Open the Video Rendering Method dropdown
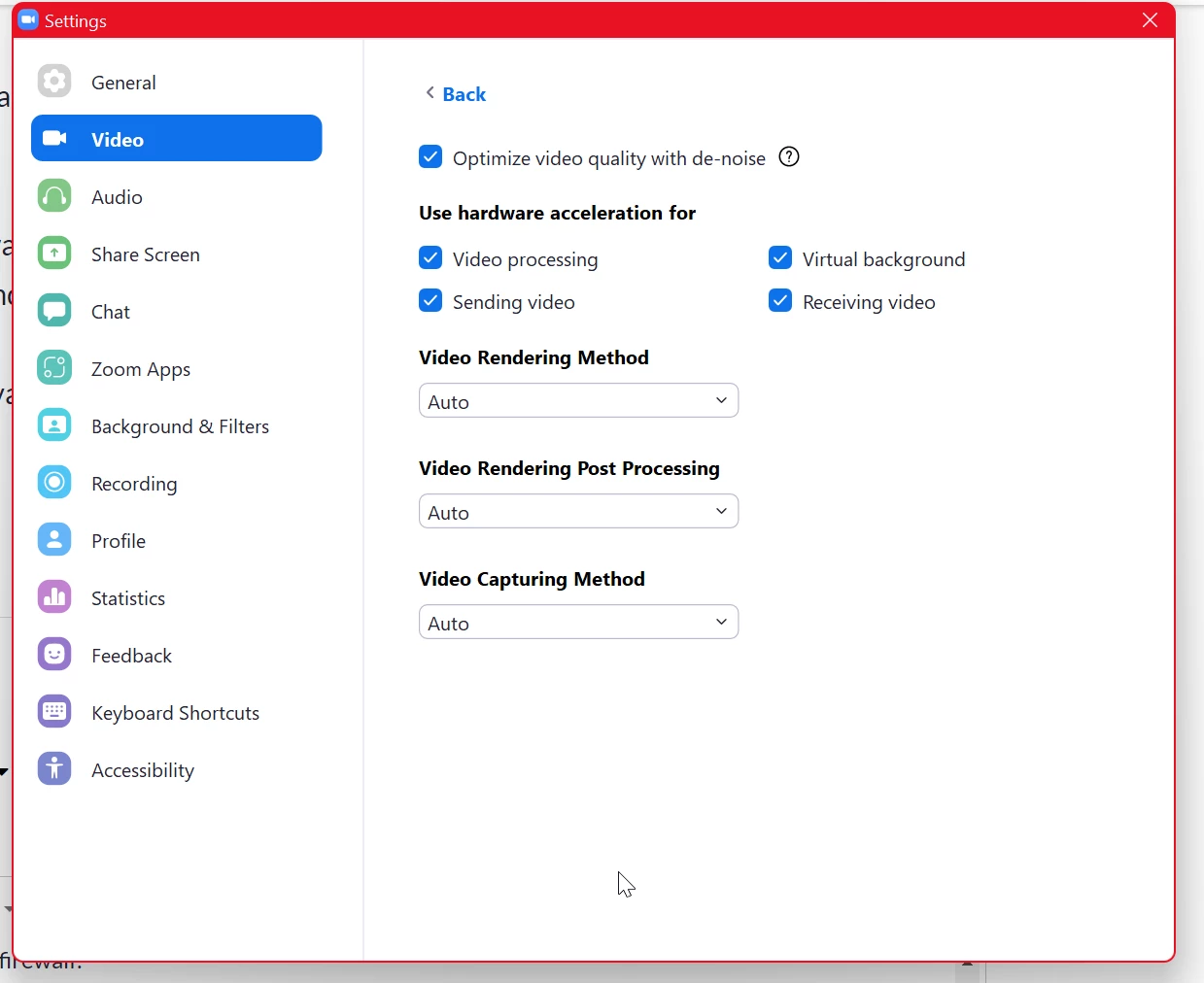 coord(579,400)
